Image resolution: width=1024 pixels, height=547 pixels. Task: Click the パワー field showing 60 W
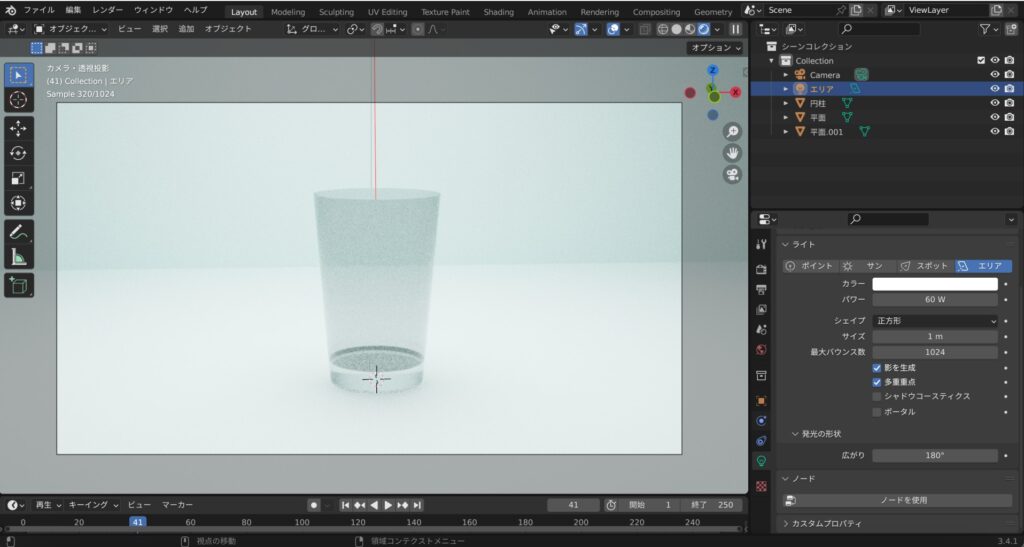[x=935, y=299]
